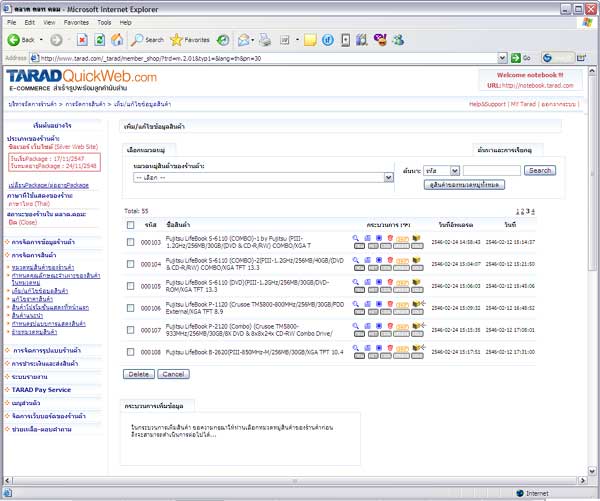The image size is (600, 501).
Task: Open the Edit menu
Action: 29,23
